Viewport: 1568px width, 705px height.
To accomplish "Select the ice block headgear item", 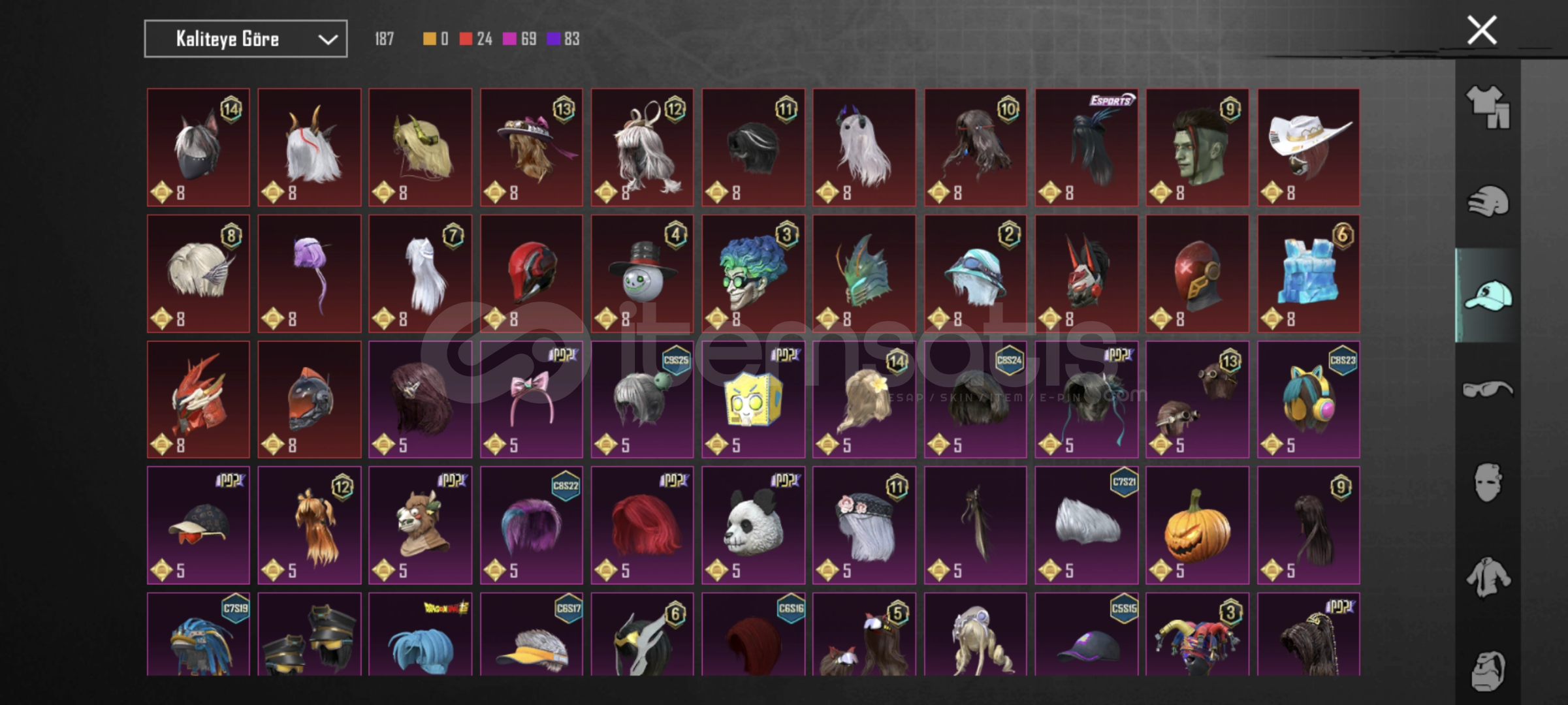I will (x=1309, y=274).
